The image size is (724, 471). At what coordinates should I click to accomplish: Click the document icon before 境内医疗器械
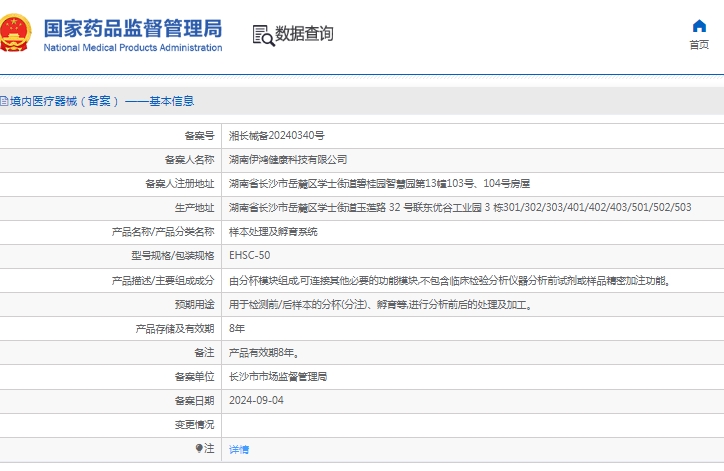pyautogui.click(x=4, y=101)
